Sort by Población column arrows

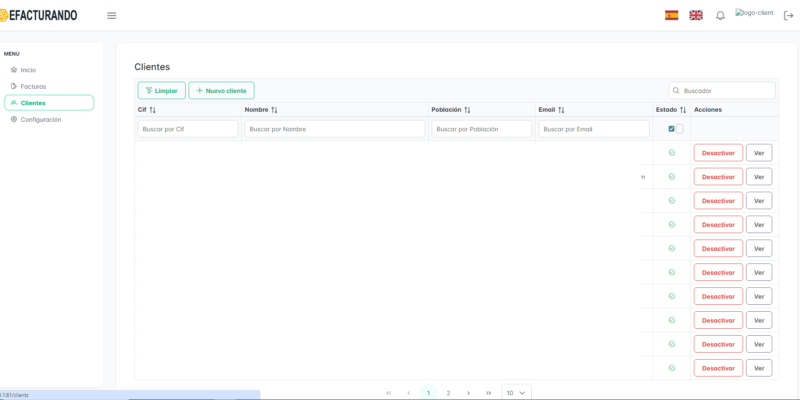coord(468,110)
